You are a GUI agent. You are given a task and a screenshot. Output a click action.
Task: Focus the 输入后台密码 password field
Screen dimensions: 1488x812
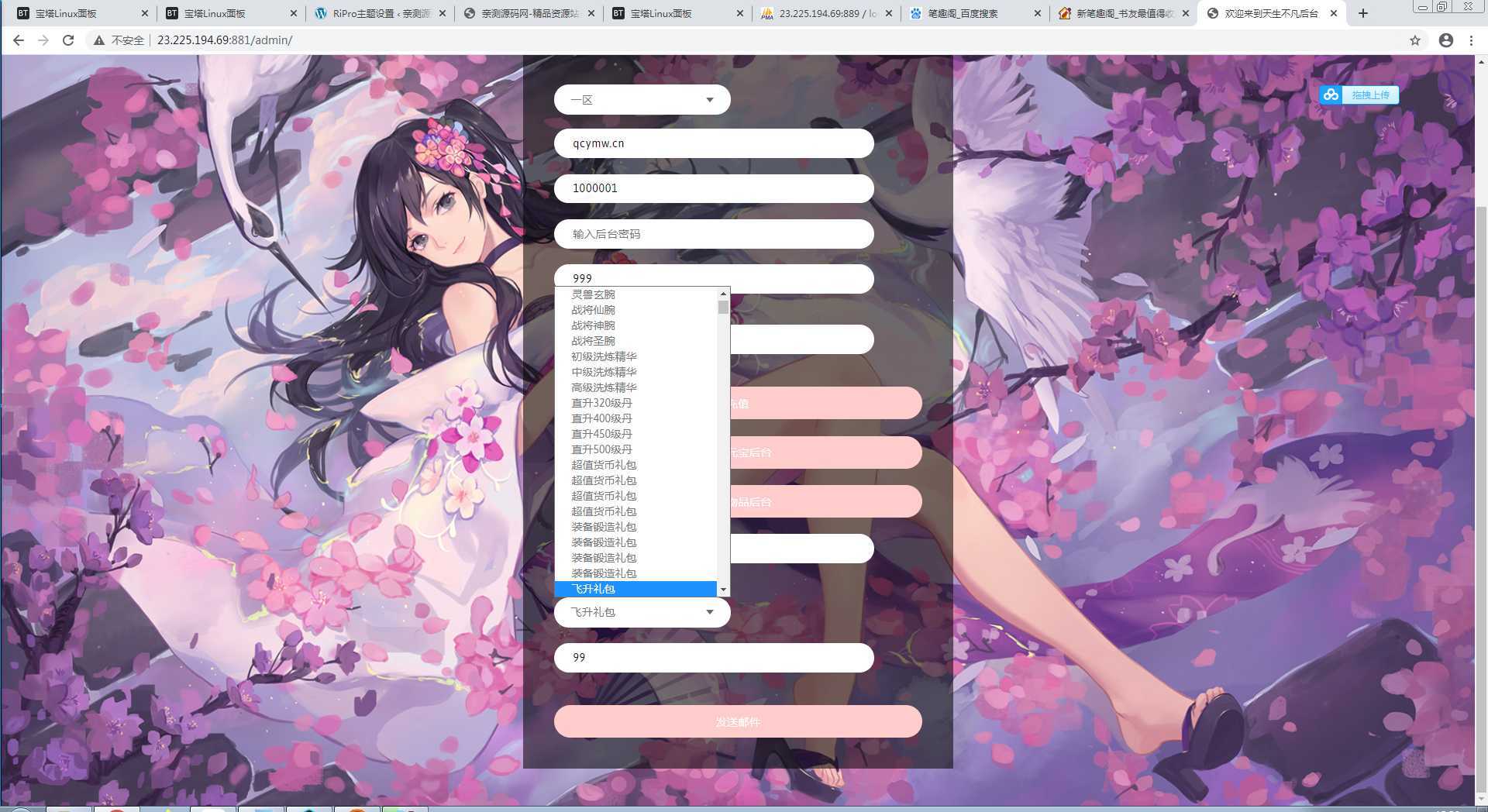[x=713, y=234]
